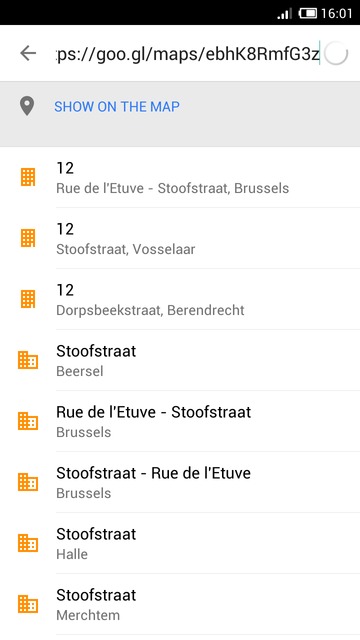Open Stoofstraat in Halle result
Viewport: 360px width, 640px height.
click(180, 543)
